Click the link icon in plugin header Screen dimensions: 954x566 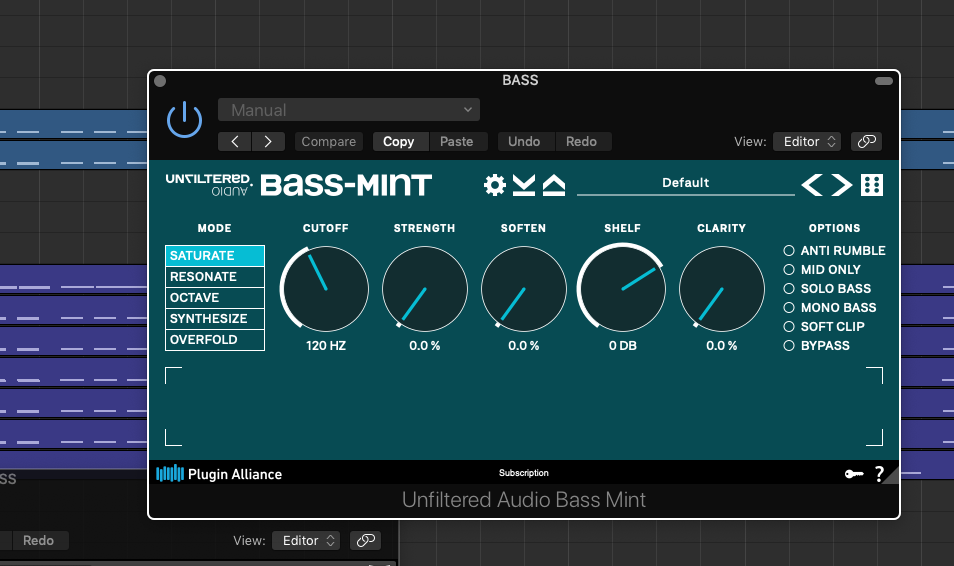866,141
